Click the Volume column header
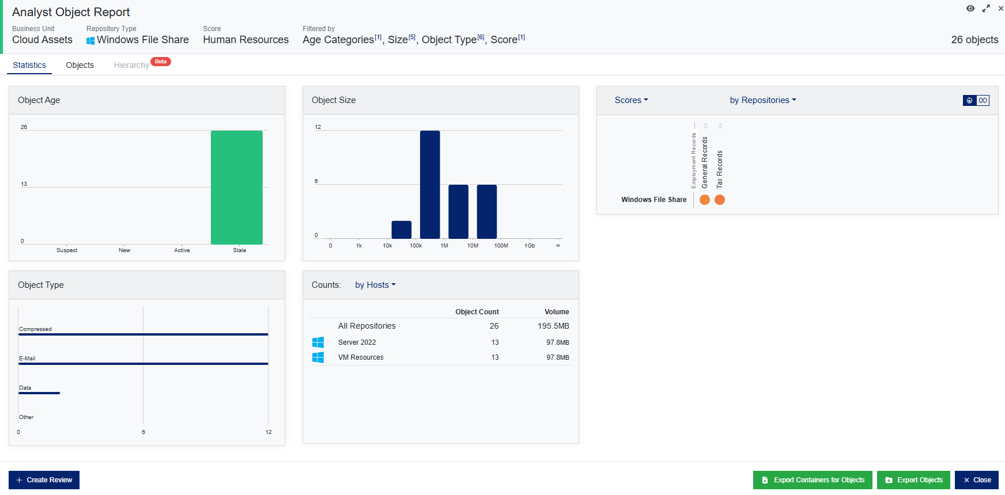 click(557, 312)
